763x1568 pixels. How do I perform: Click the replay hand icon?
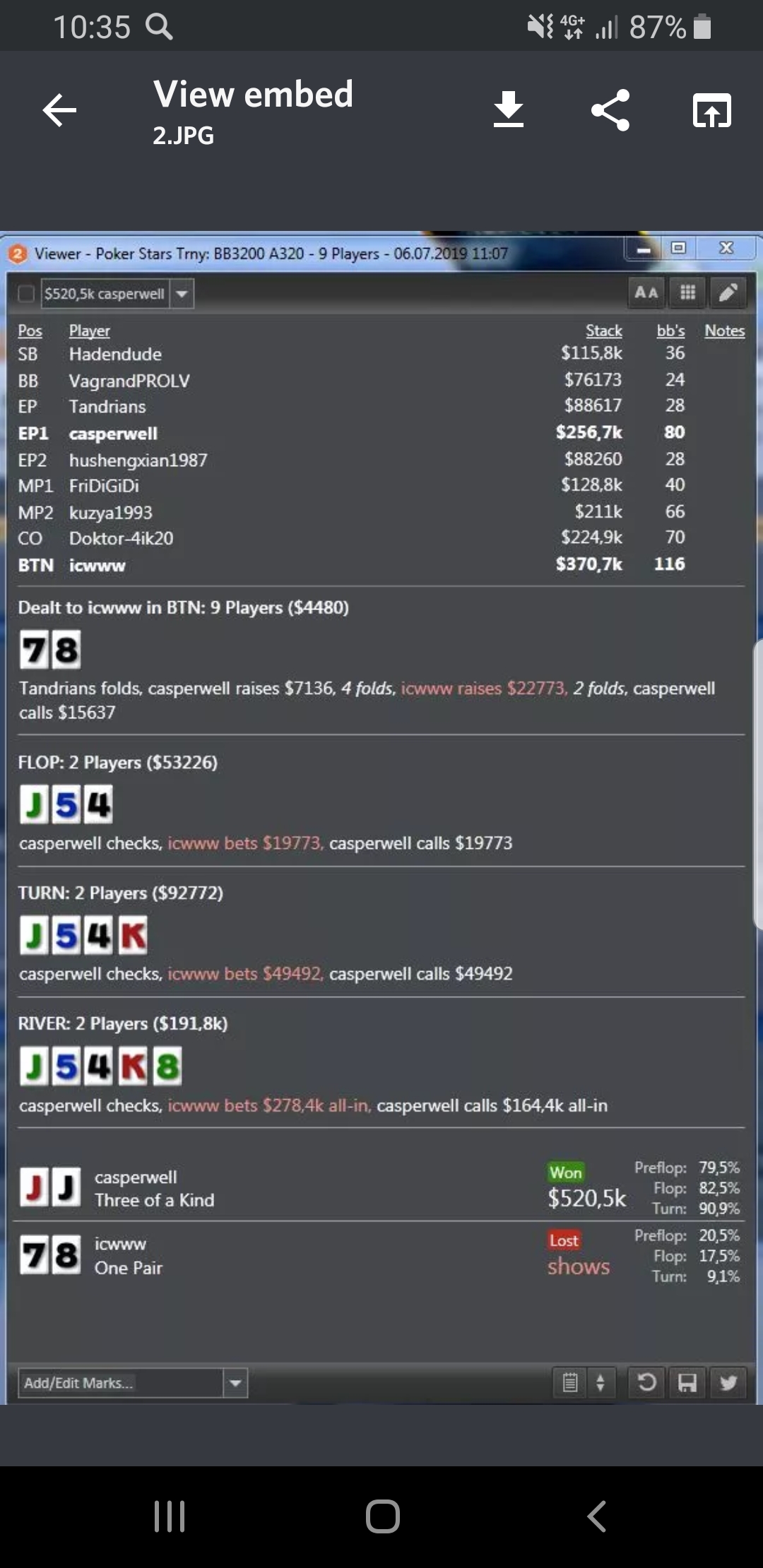[646, 1382]
